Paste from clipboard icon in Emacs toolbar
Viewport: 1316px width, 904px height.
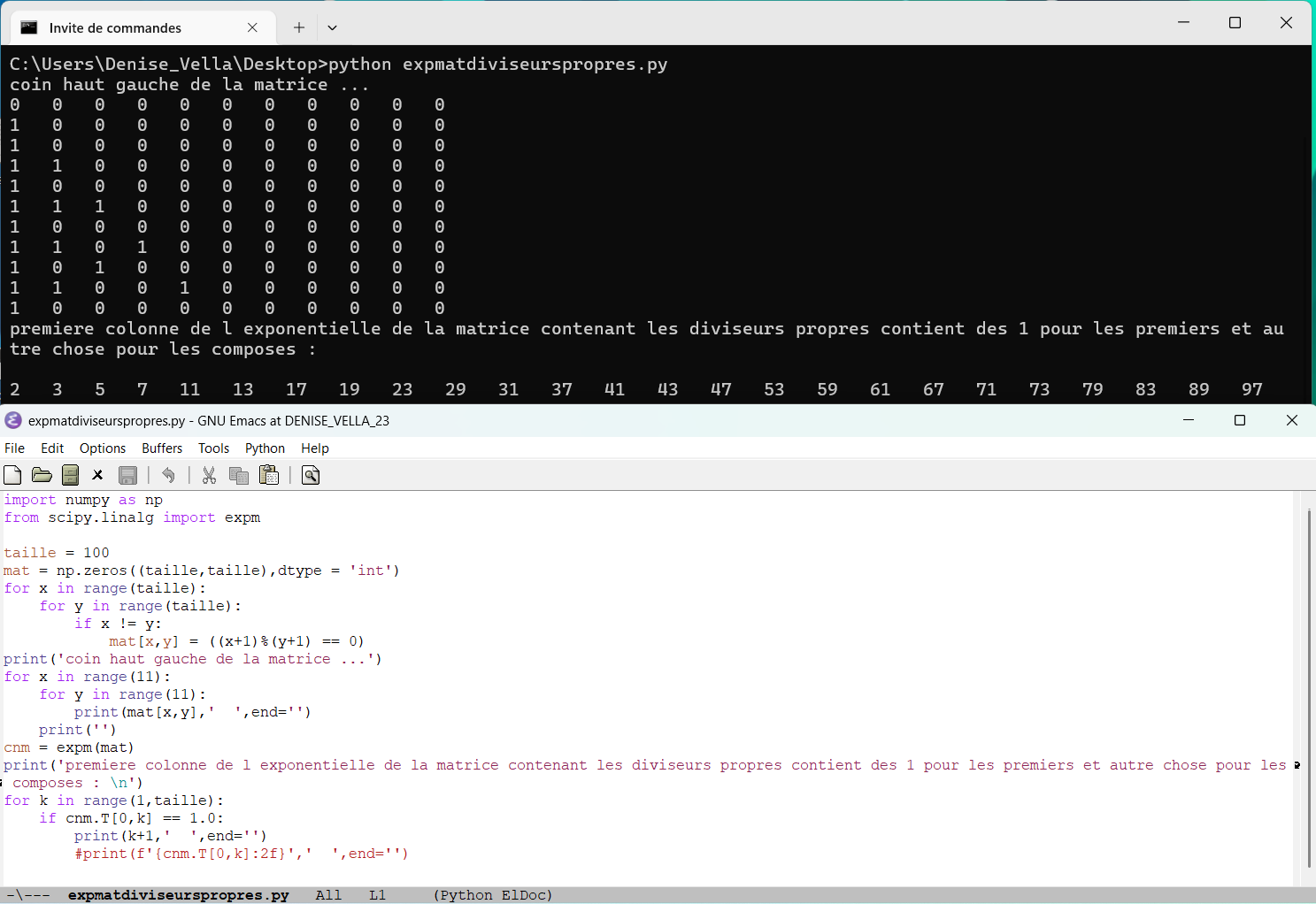(269, 476)
